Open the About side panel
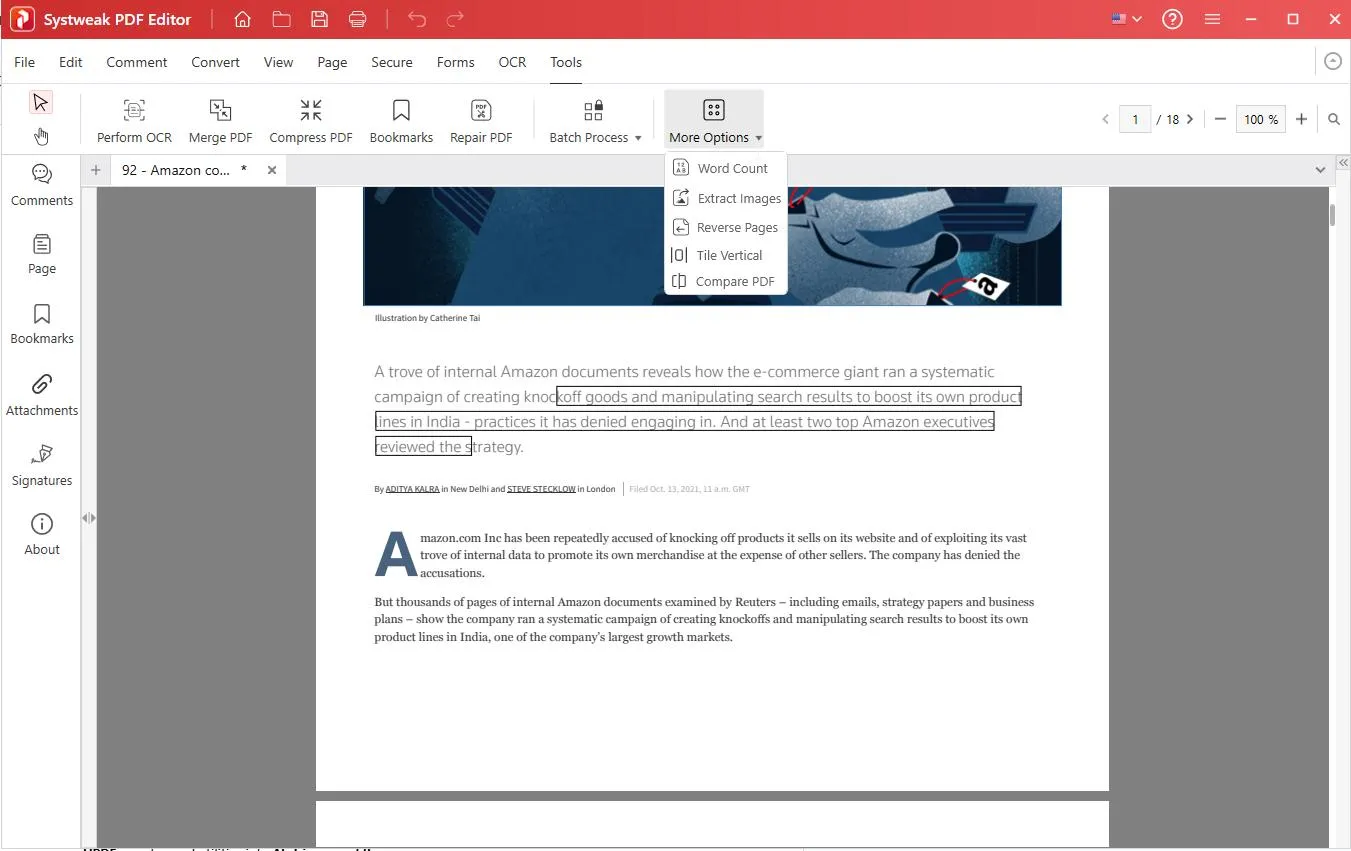Viewport: 1351px width, 851px height. [x=41, y=535]
